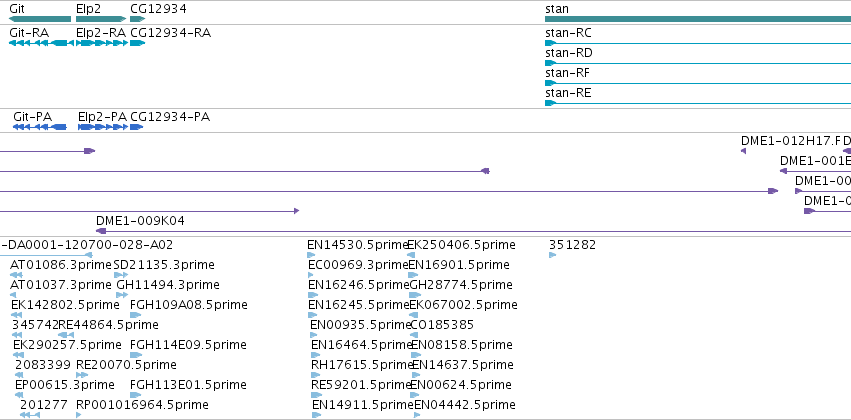
Task: Select the EN14530.5prime EST label
Action: coord(357,245)
